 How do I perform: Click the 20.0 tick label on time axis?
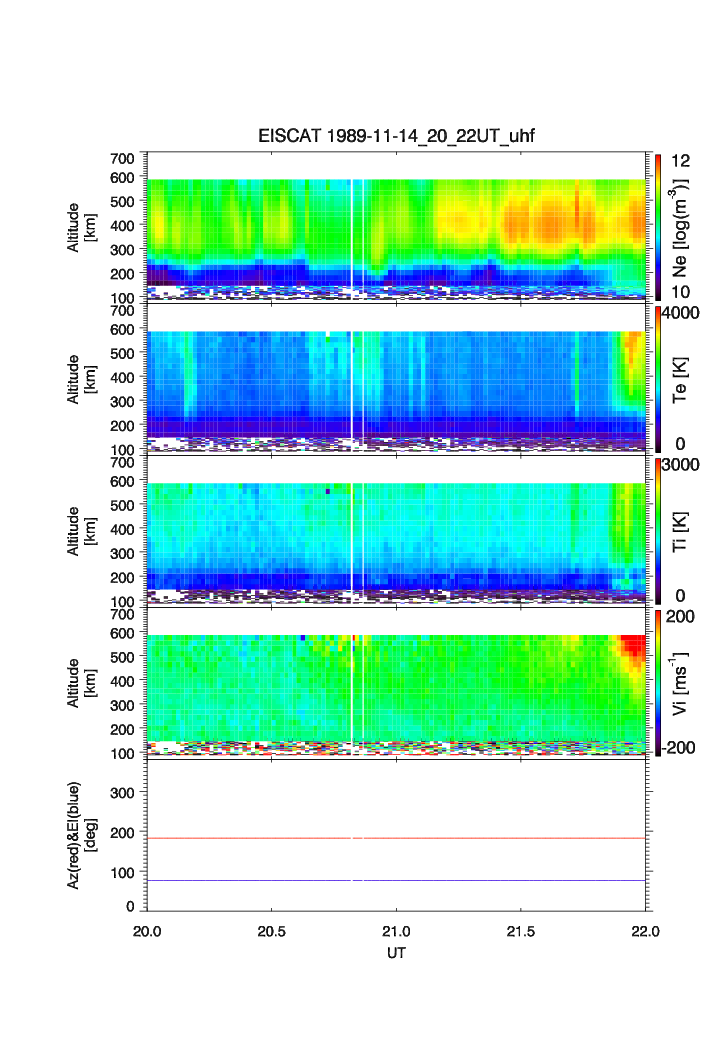pos(148,930)
